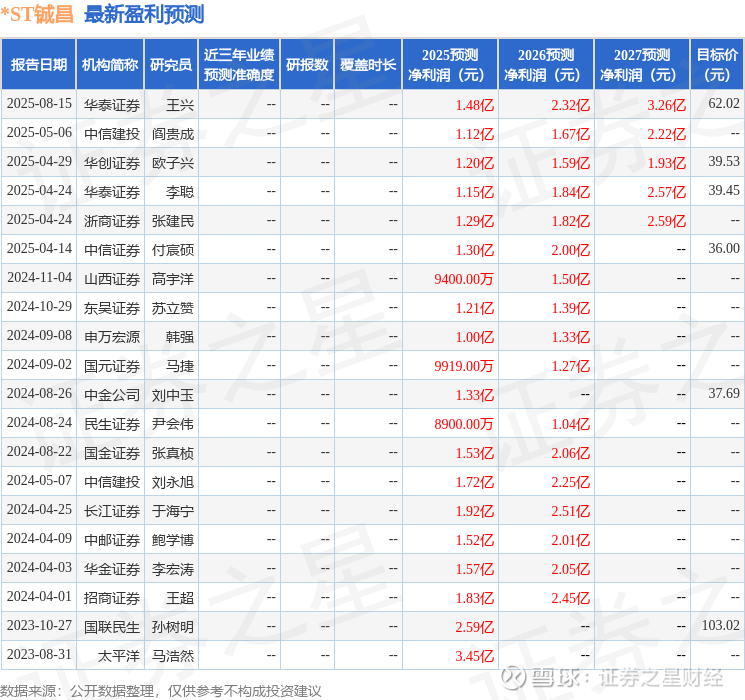Click institution 招商证券
The image size is (745, 700).
112,598
